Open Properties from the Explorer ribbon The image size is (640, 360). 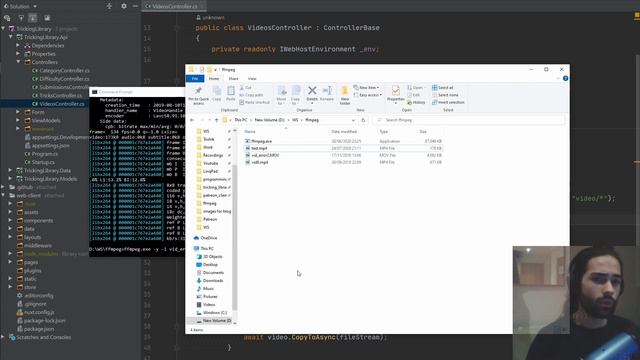click(x=396, y=94)
